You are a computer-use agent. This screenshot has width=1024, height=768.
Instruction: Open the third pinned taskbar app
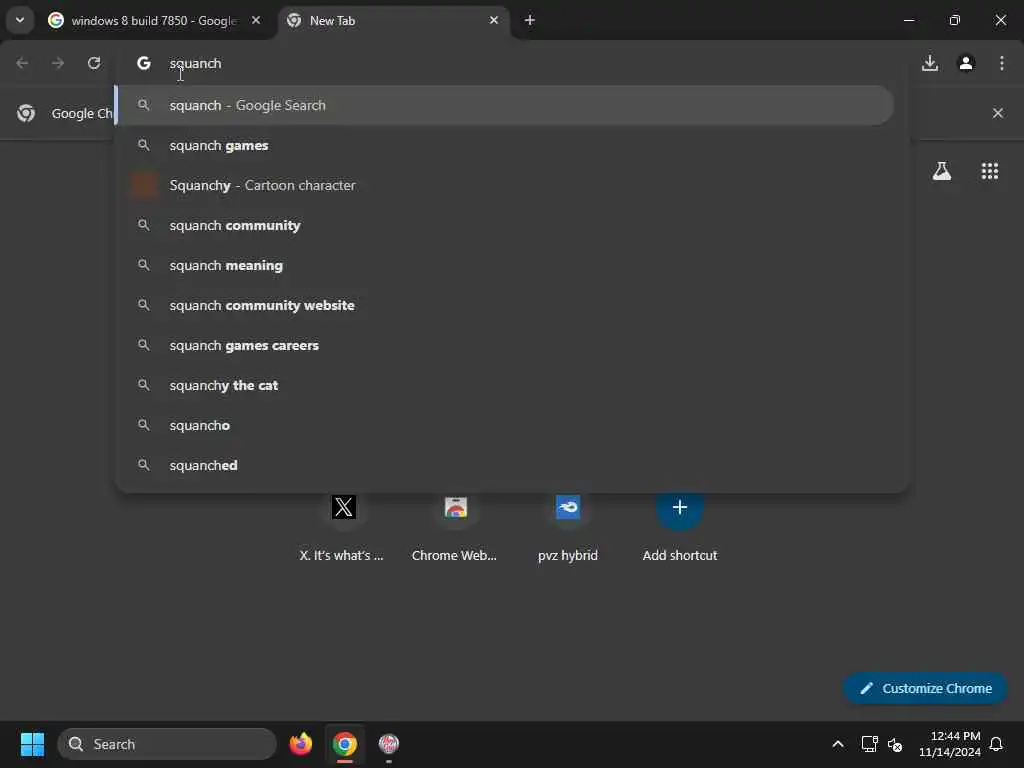point(389,744)
